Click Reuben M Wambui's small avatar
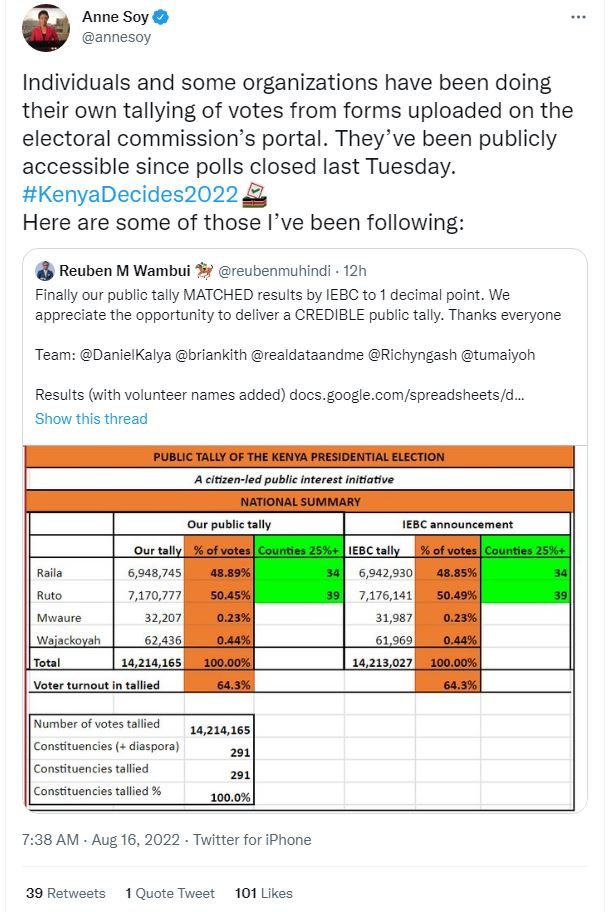This screenshot has width=608, height=912. pyautogui.click(x=45, y=271)
